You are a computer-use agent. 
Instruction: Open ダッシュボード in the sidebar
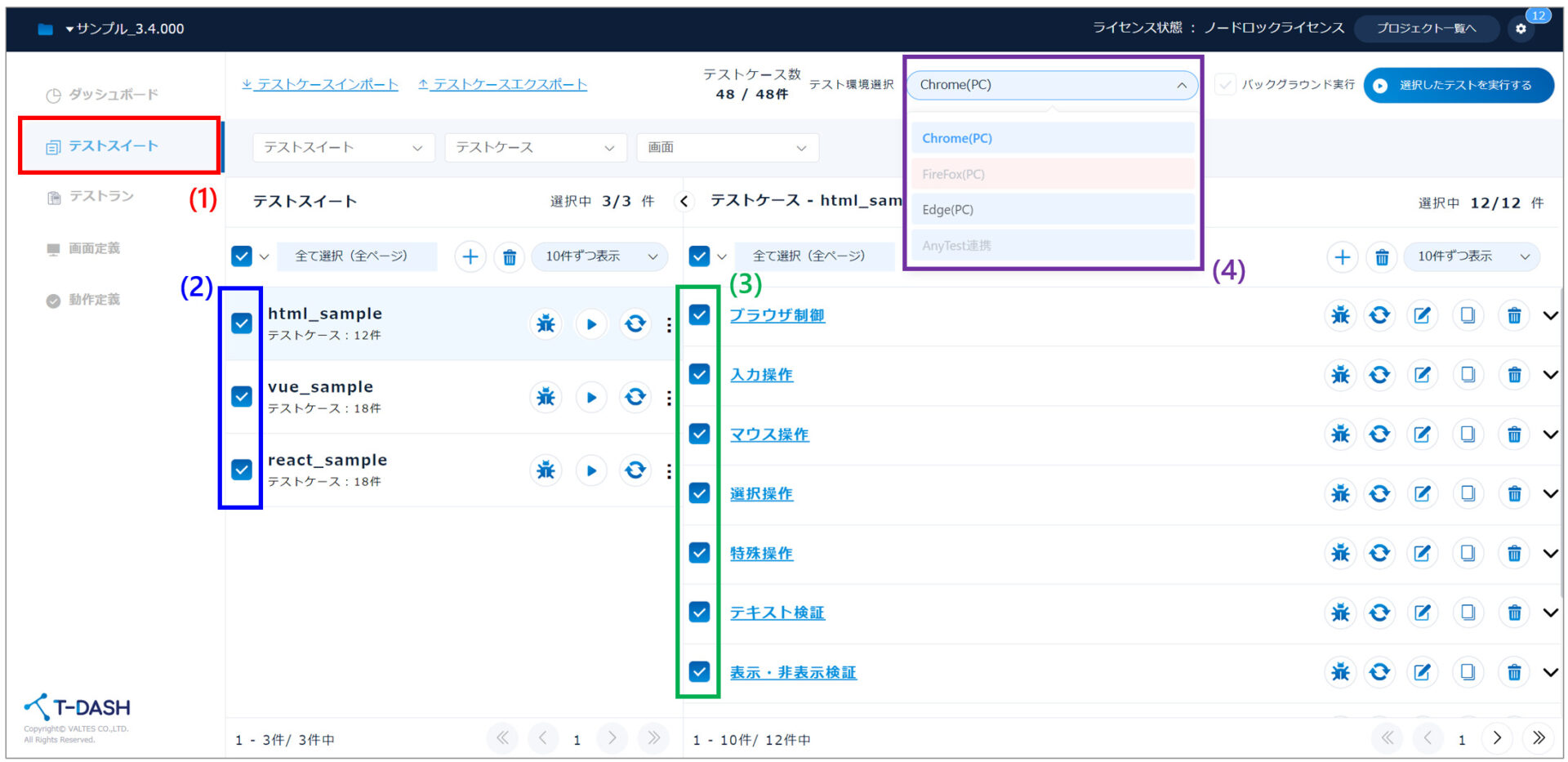[x=113, y=95]
